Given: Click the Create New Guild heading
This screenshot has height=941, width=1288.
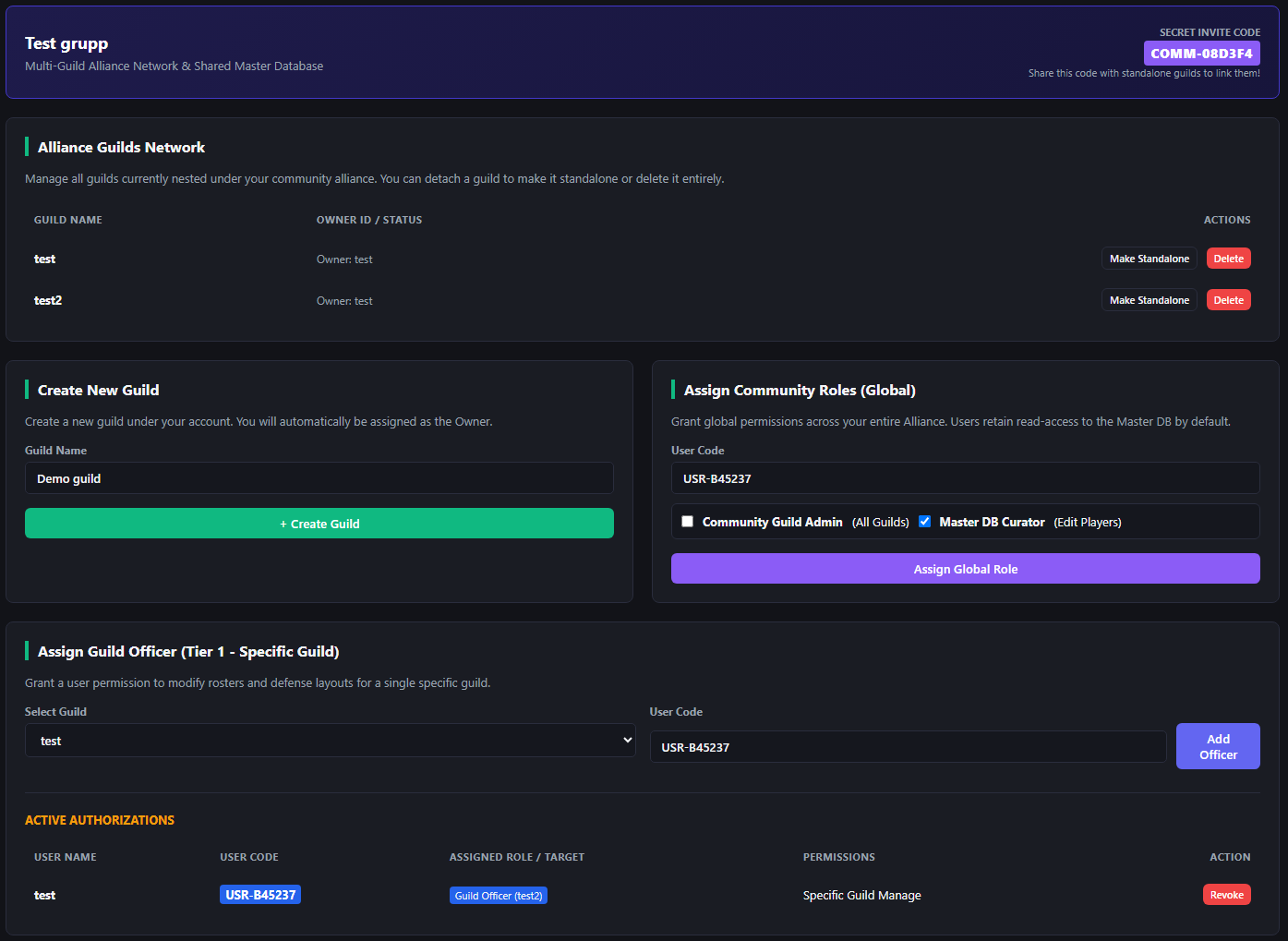Looking at the screenshot, I should (99, 390).
